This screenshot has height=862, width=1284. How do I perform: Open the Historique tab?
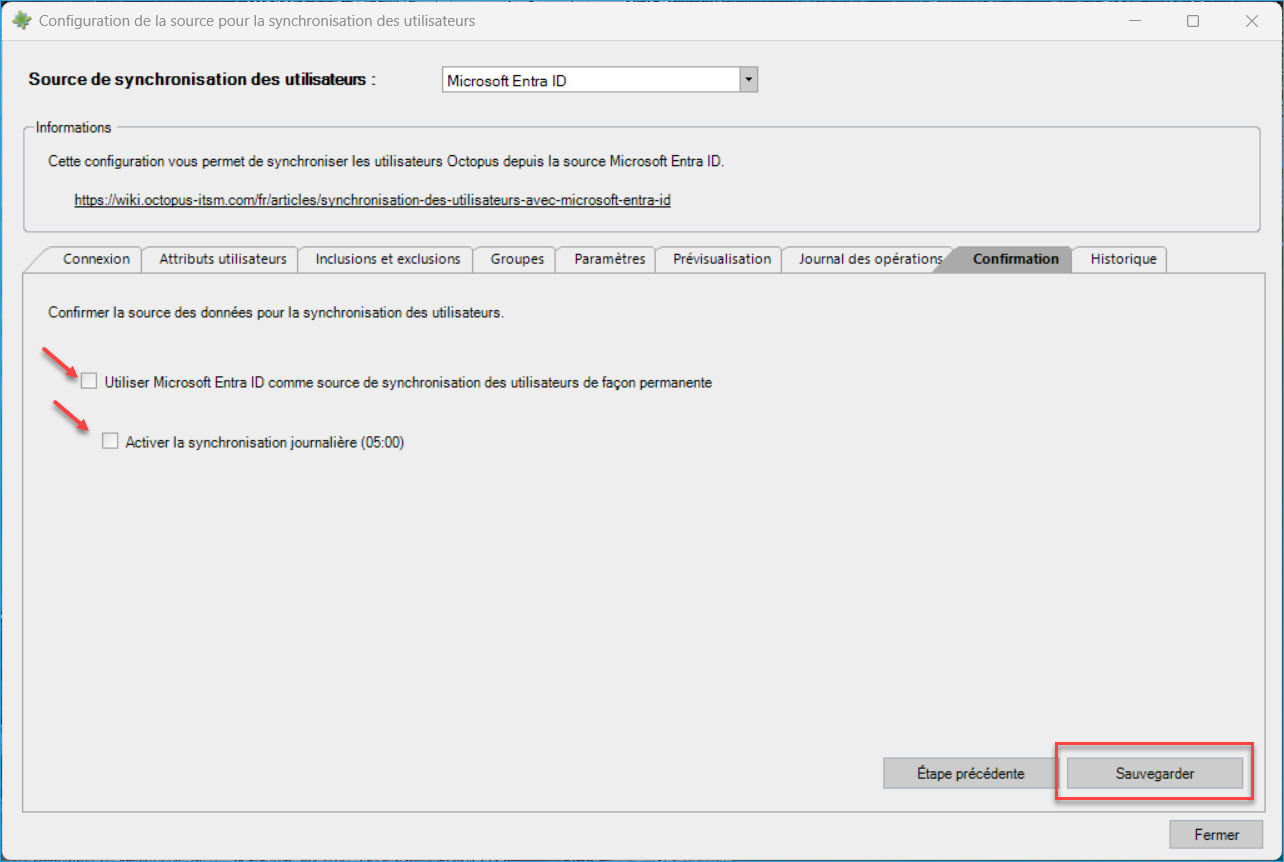1123,259
